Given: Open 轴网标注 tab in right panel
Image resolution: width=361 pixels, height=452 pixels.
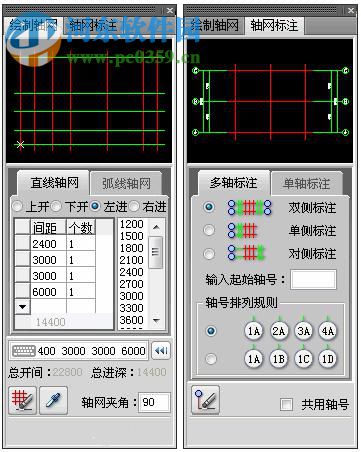Looking at the screenshot, I should (274, 25).
